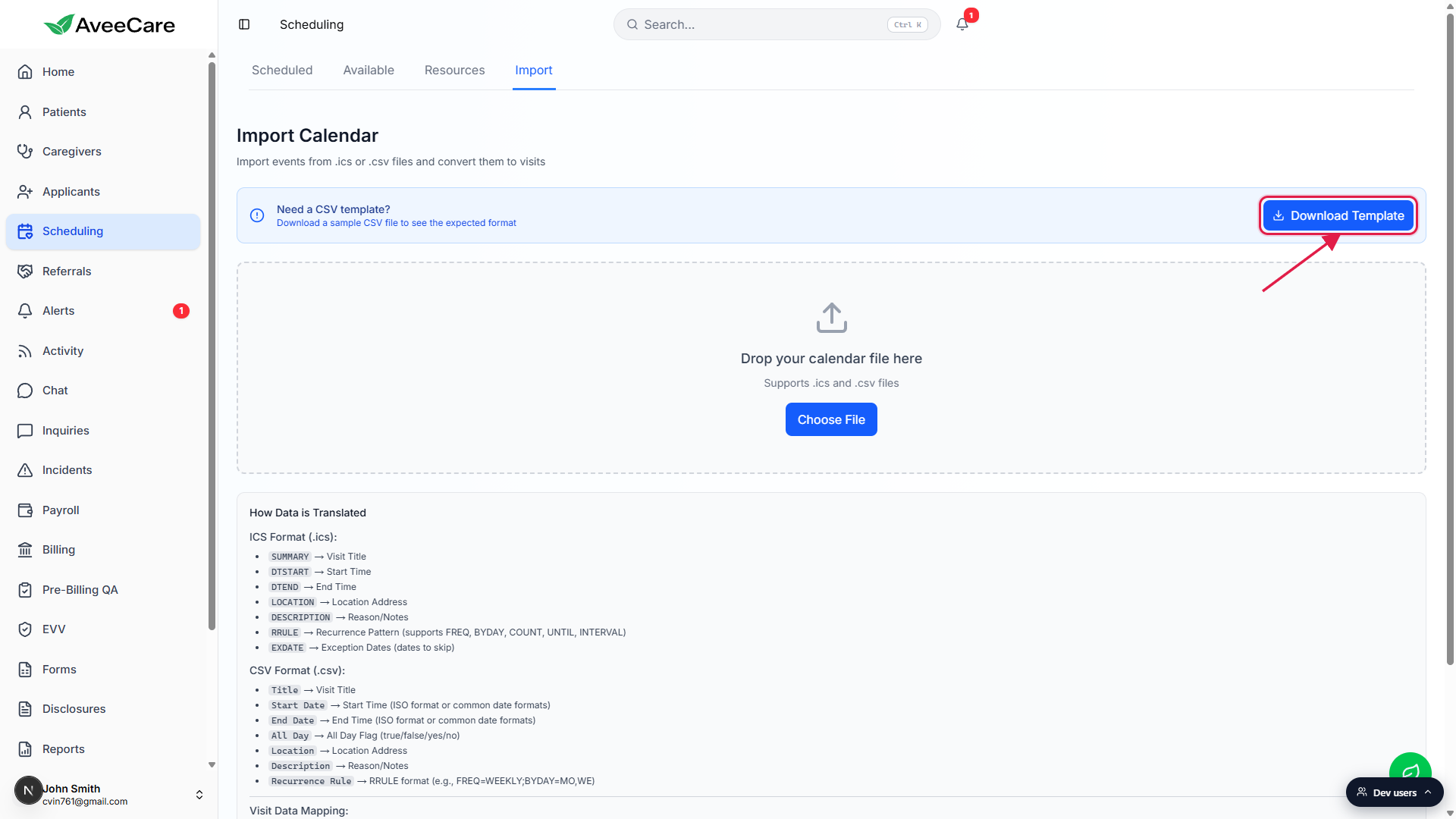Click the "Visit Data Mapping:" label
The image size is (1456, 819).
[299, 811]
